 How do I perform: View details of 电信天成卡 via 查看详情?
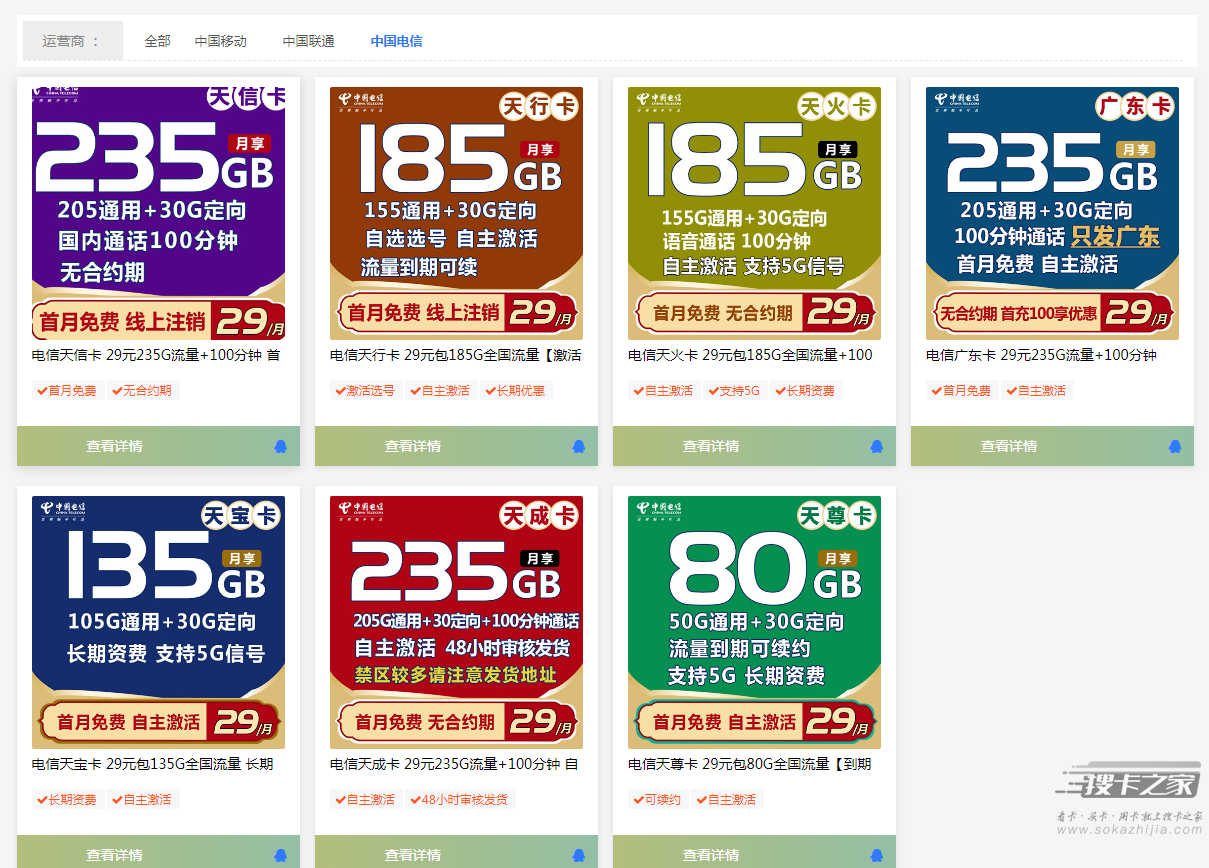point(413,855)
